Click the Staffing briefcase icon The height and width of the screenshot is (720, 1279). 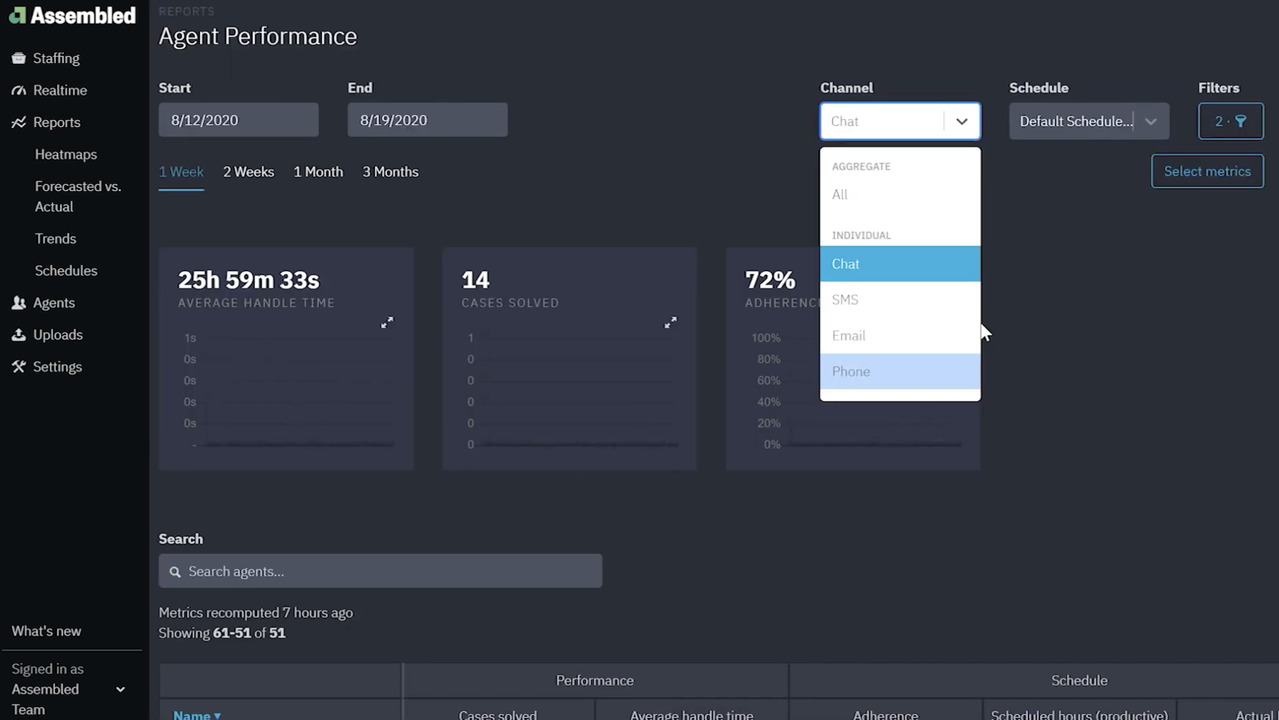[18, 58]
